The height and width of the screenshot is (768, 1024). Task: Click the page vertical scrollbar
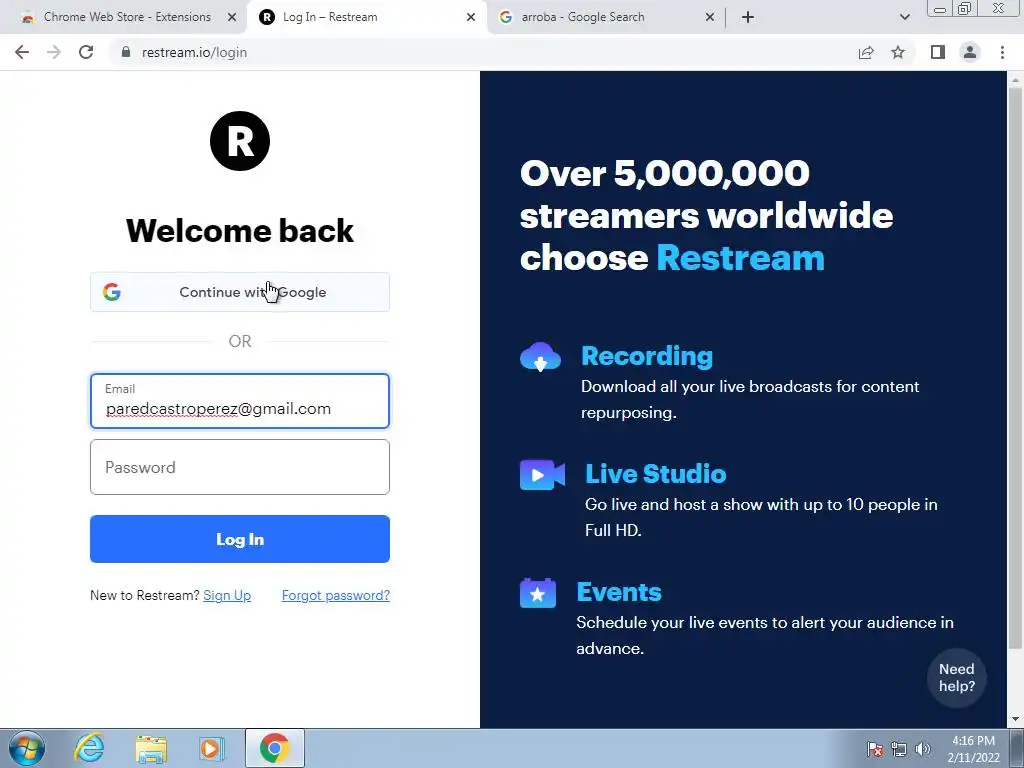pos(1015,368)
